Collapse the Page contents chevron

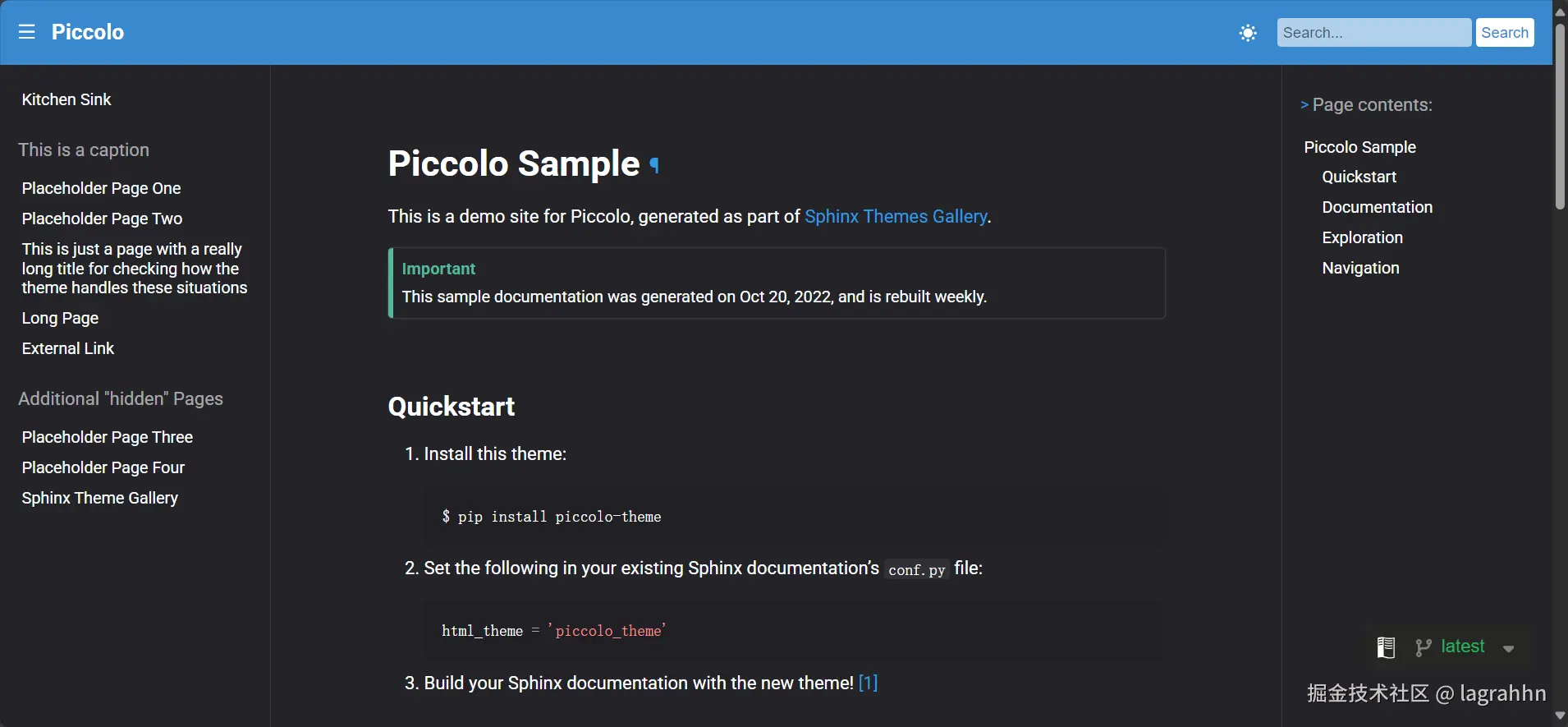coord(1304,105)
